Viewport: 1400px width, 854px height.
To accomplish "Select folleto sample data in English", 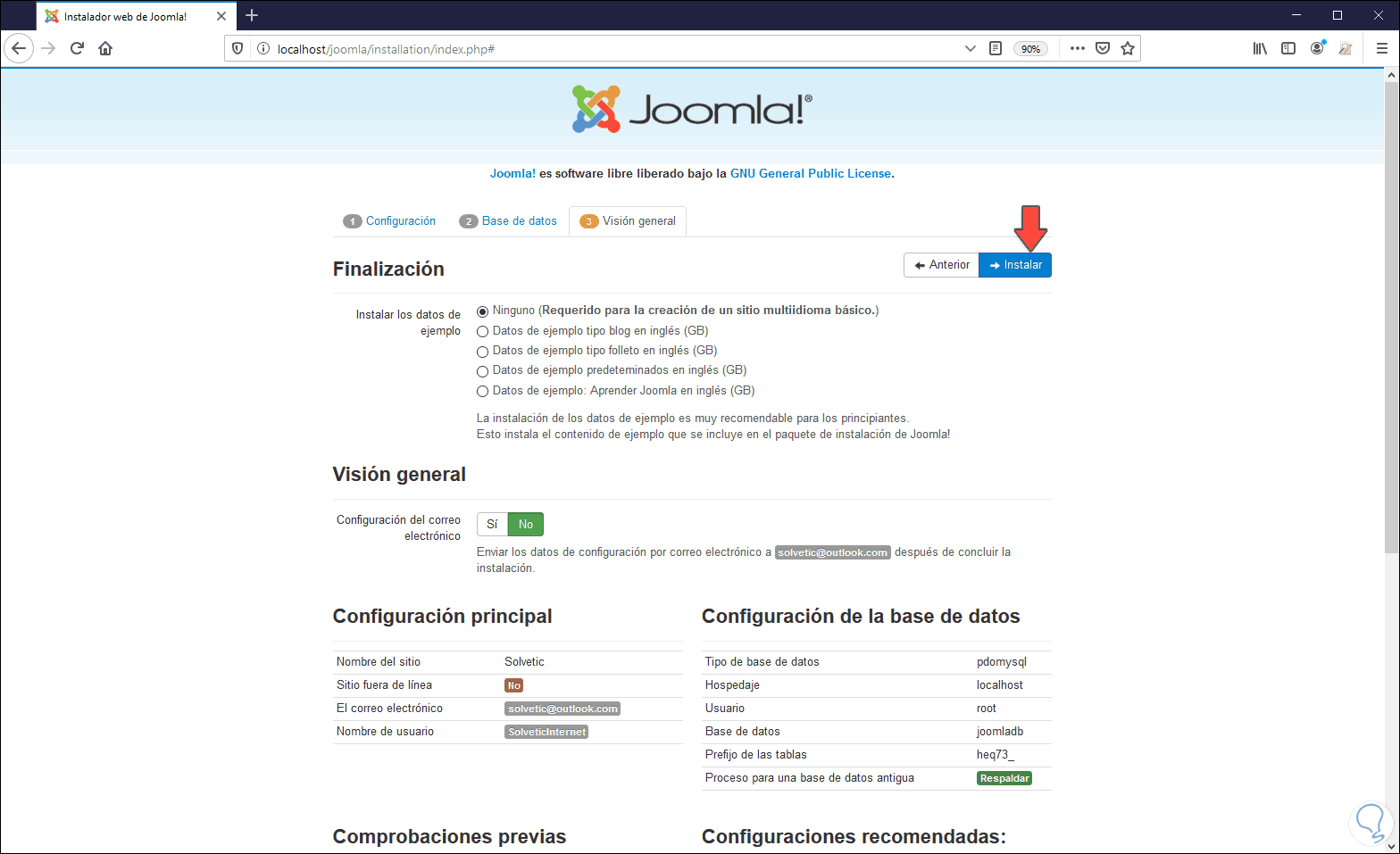I will pos(482,352).
